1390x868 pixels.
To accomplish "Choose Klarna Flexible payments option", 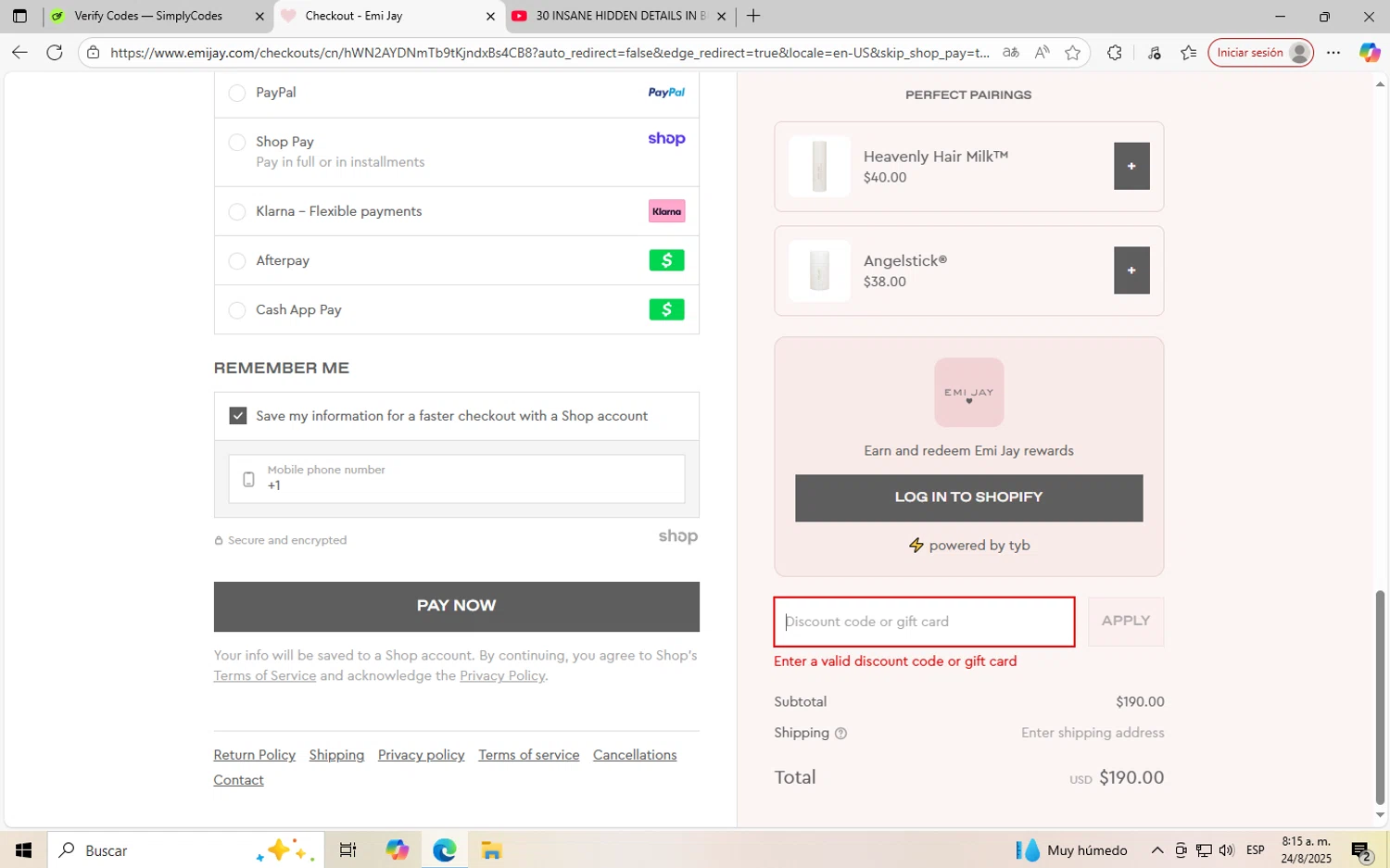I will [x=237, y=211].
